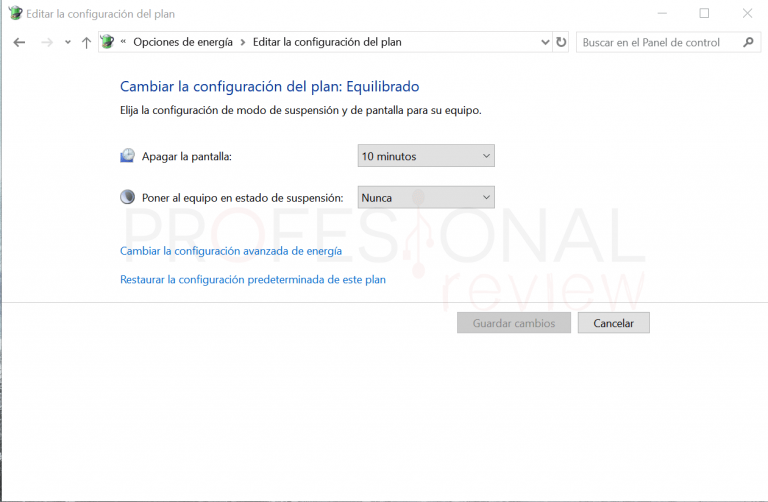Open Apagar la pantalla dropdown
The image size is (768, 502).
426,156
